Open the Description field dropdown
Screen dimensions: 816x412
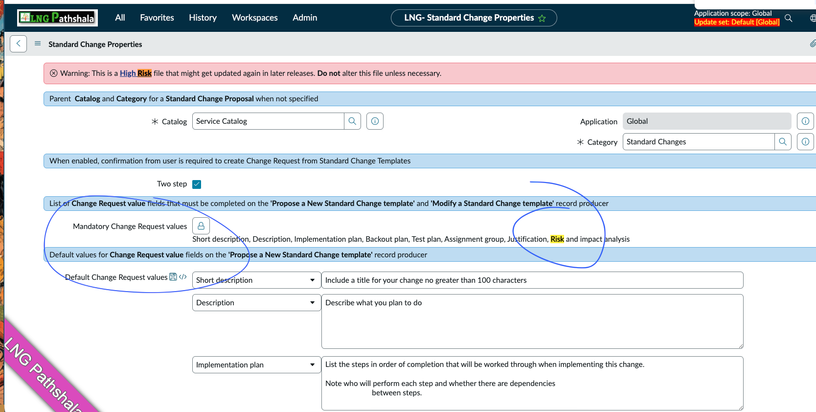point(256,303)
